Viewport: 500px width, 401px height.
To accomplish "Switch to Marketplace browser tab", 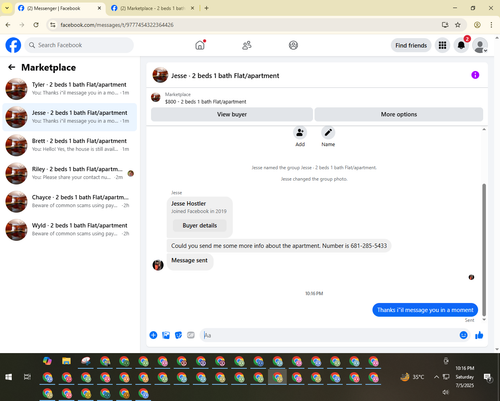I will pos(152,8).
